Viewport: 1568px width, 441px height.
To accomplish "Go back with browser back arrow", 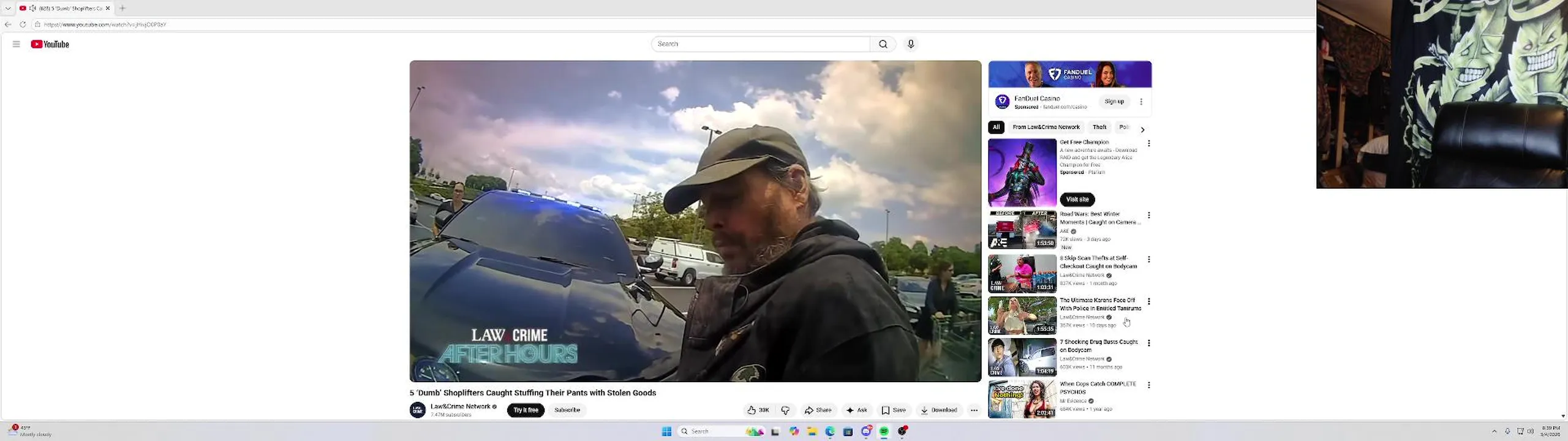I will (8, 24).
